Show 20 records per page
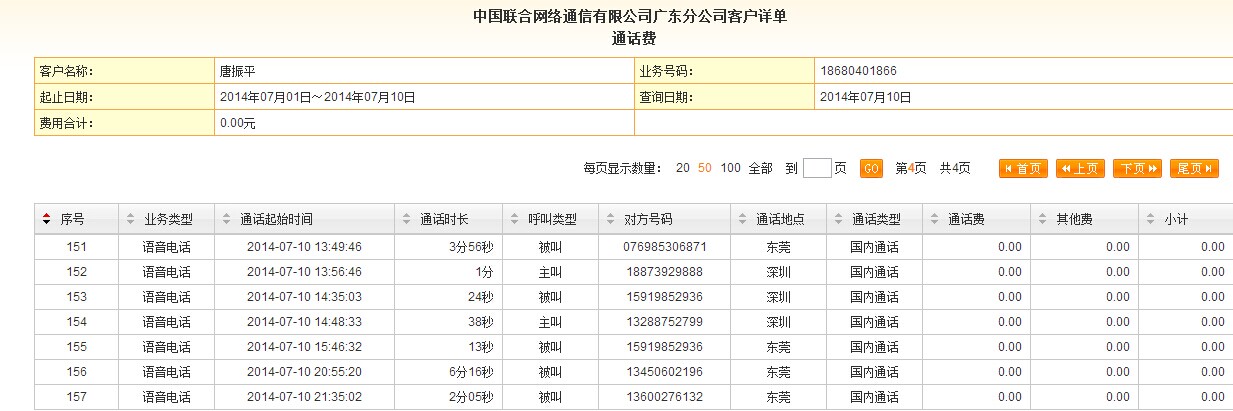The width and height of the screenshot is (1233, 411). point(683,168)
